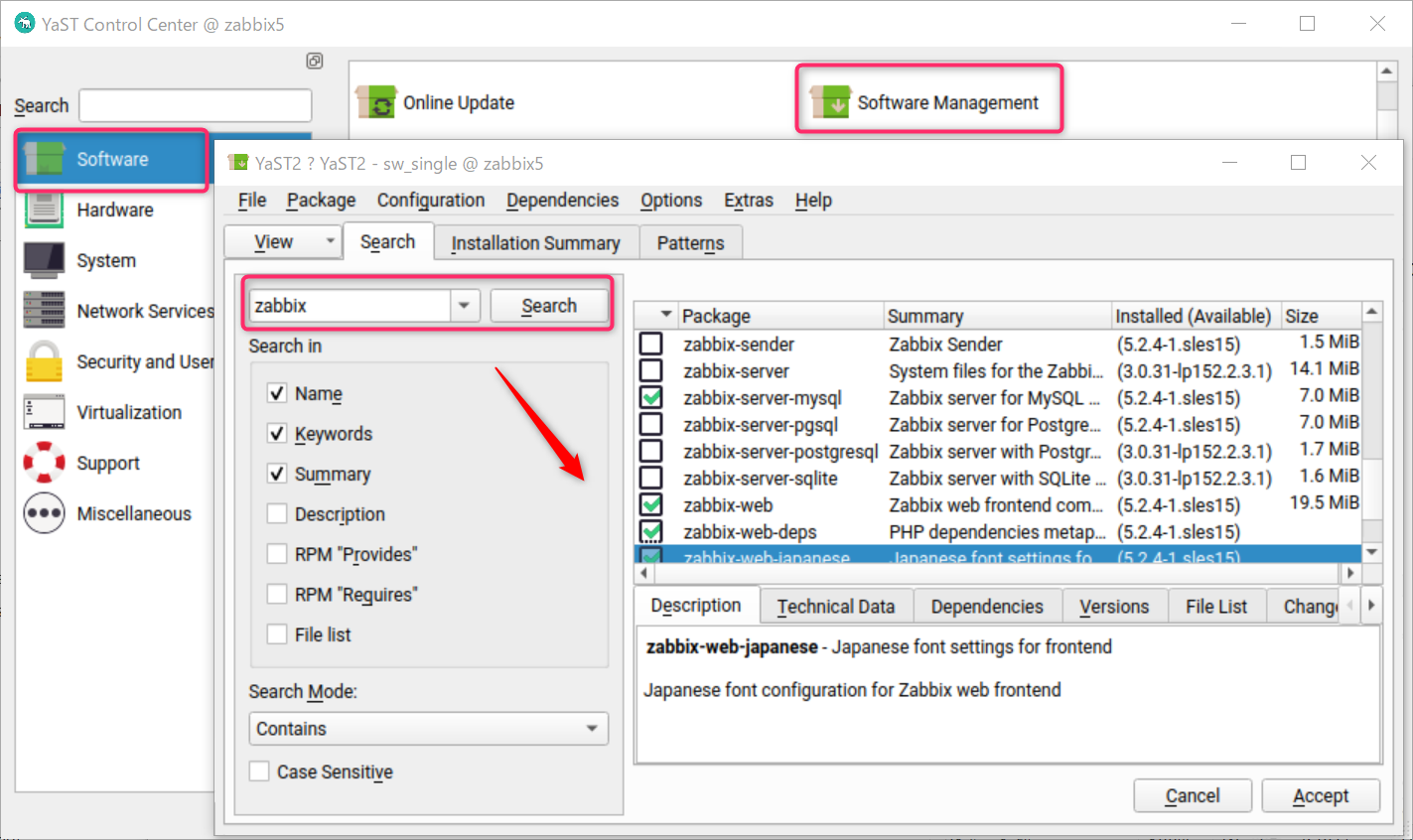Toggle the zabbix-web-deps package checkbox

point(651,531)
